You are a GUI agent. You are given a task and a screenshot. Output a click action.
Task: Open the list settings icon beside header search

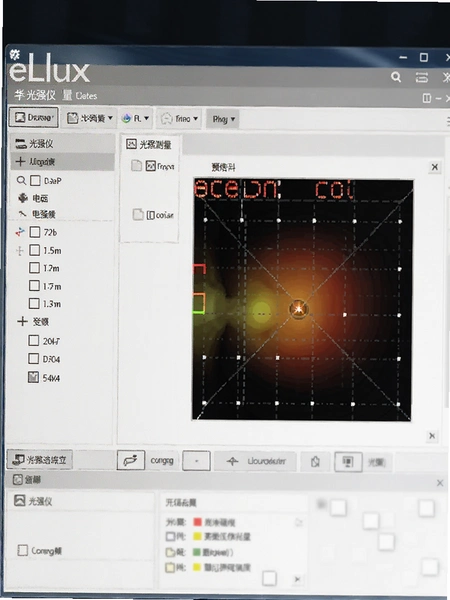(421, 77)
